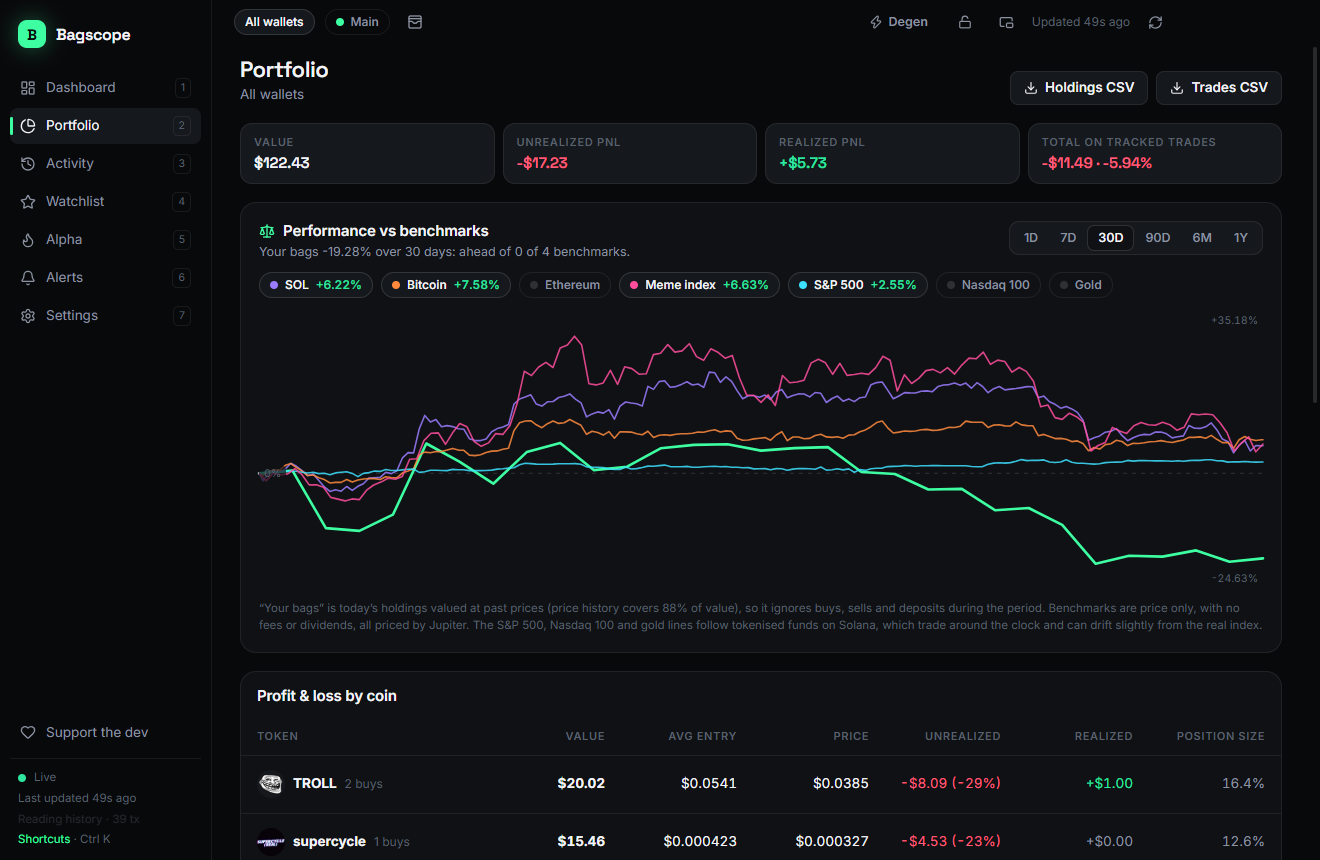Viewport: 1320px width, 860px height.
Task: Click the VALUE $122.43 card
Action: coord(367,154)
